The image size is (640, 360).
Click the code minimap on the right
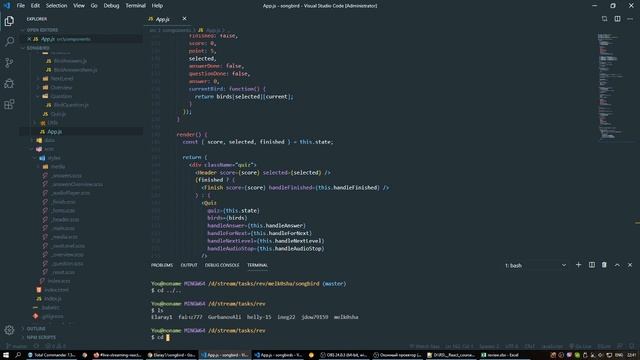coord(610,87)
